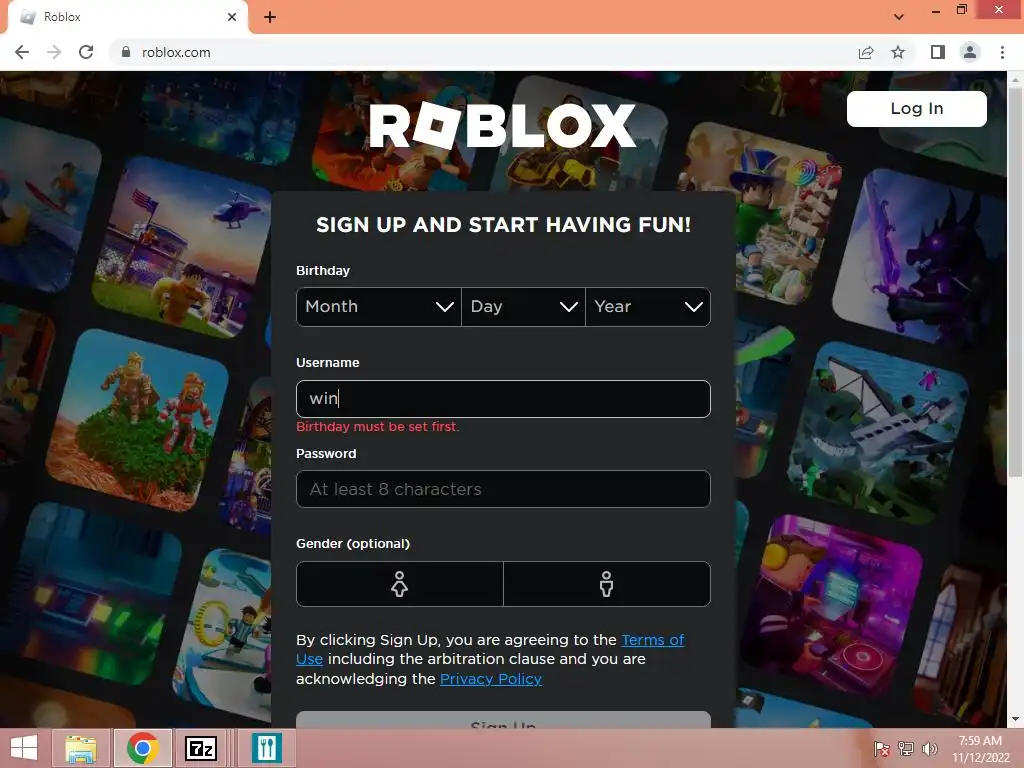Click the 'Birthday must be set first.' message
This screenshot has height=768, width=1024.
377,426
